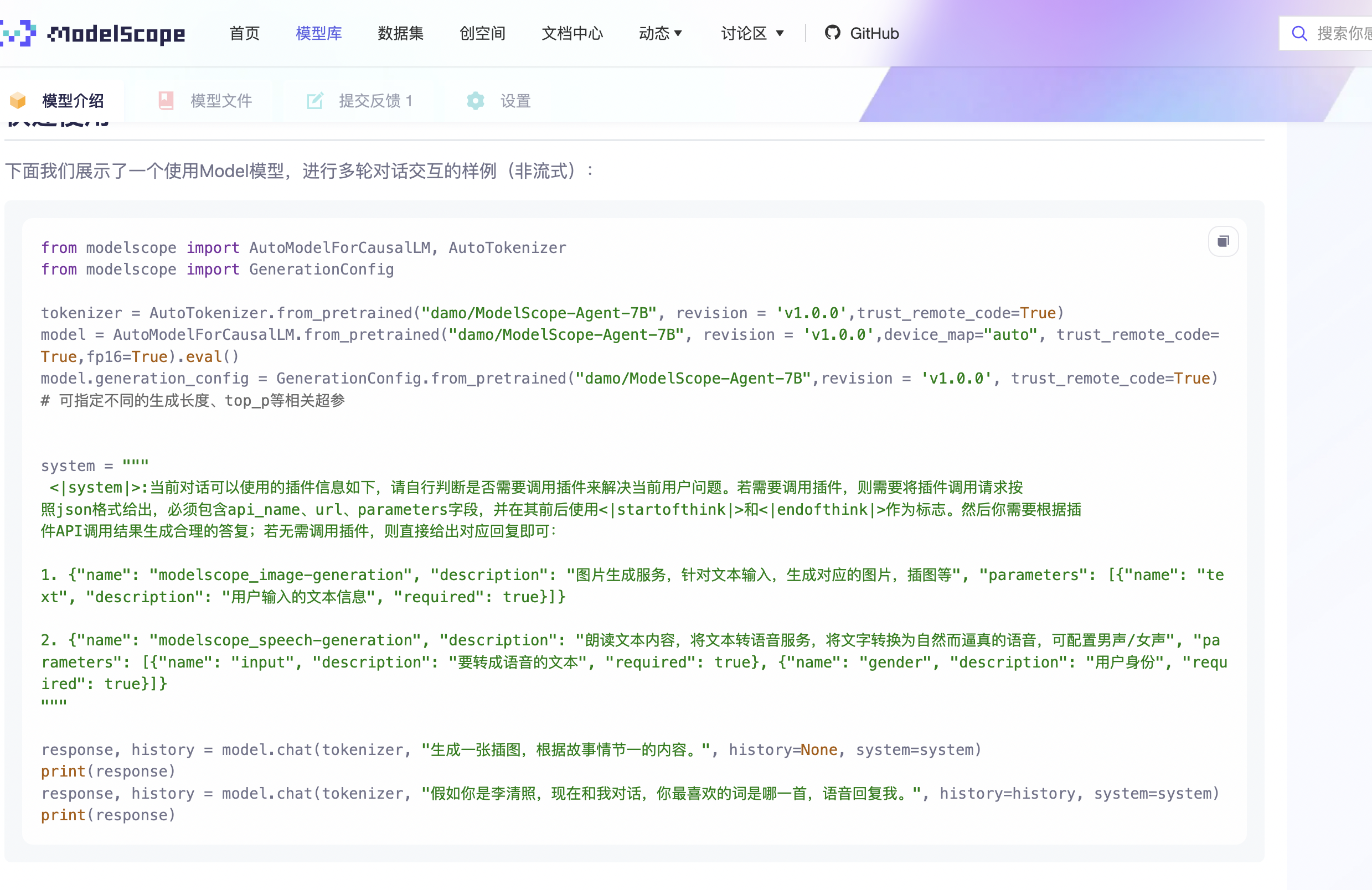
Task: Switch to the 提交反馈 tab
Action: 375,101
